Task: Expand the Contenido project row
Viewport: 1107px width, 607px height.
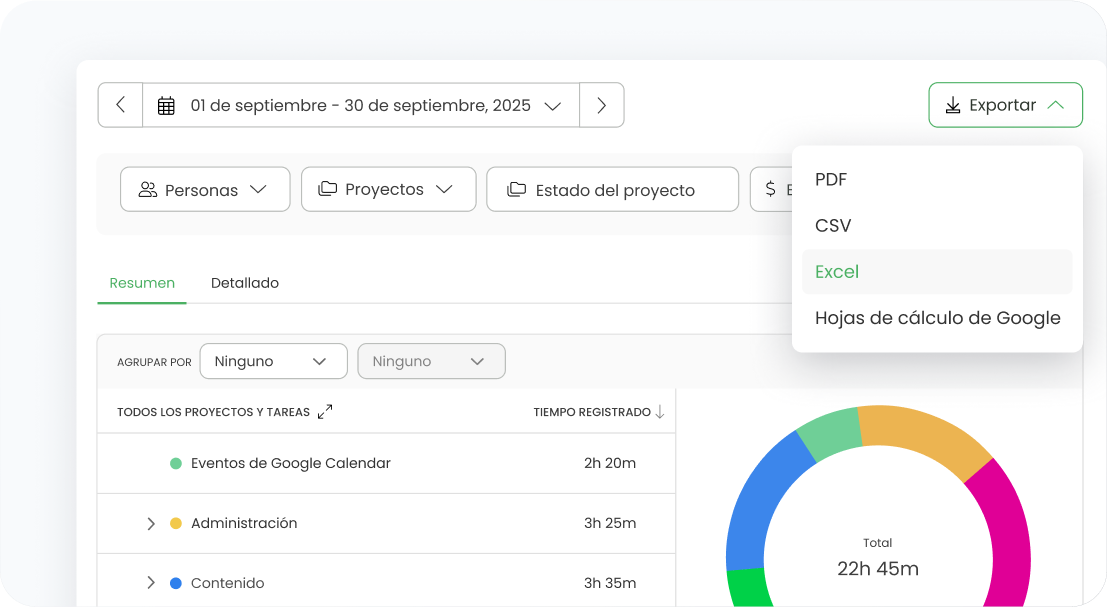Action: tap(150, 583)
